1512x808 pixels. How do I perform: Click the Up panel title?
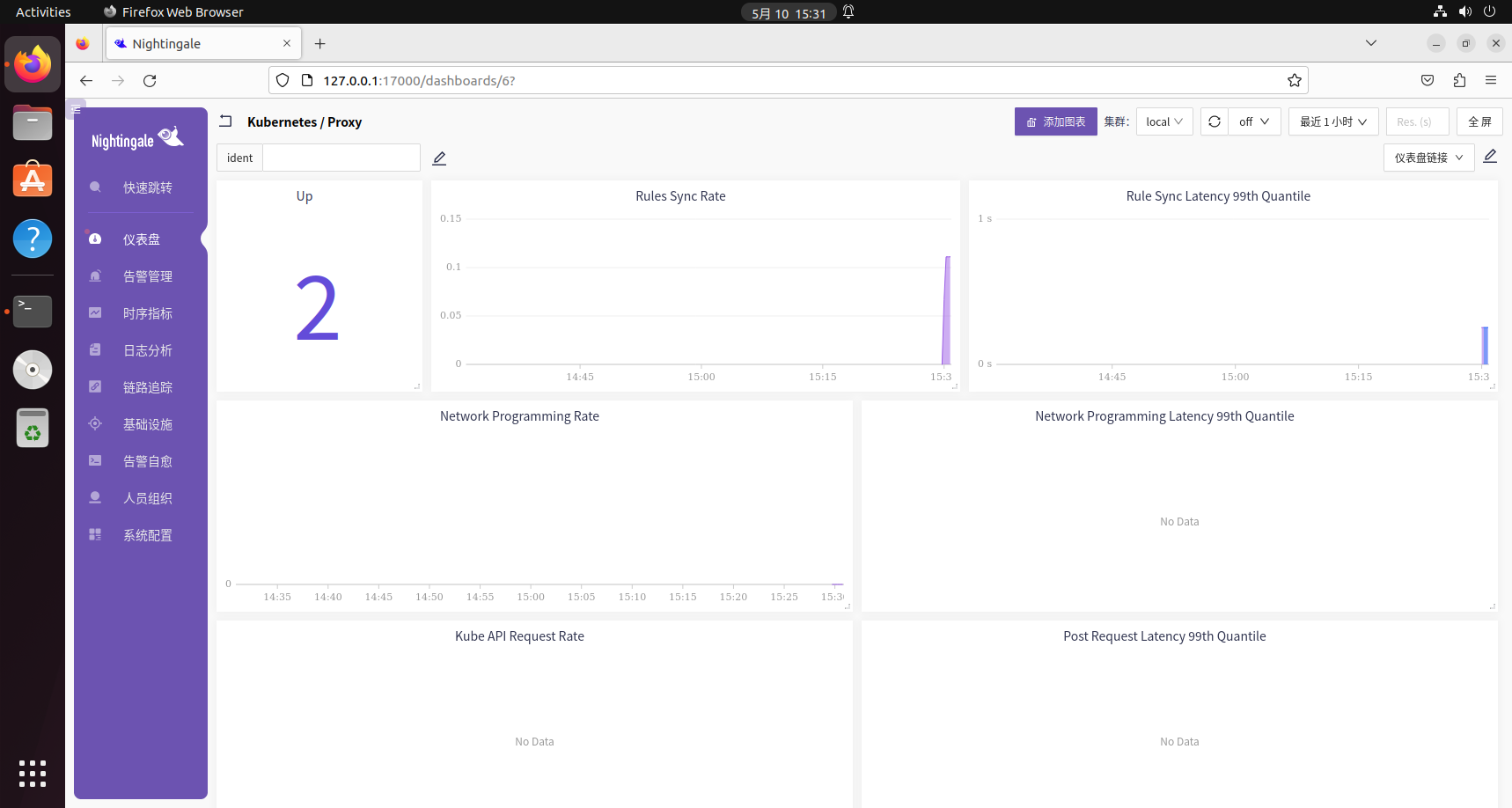coord(305,196)
